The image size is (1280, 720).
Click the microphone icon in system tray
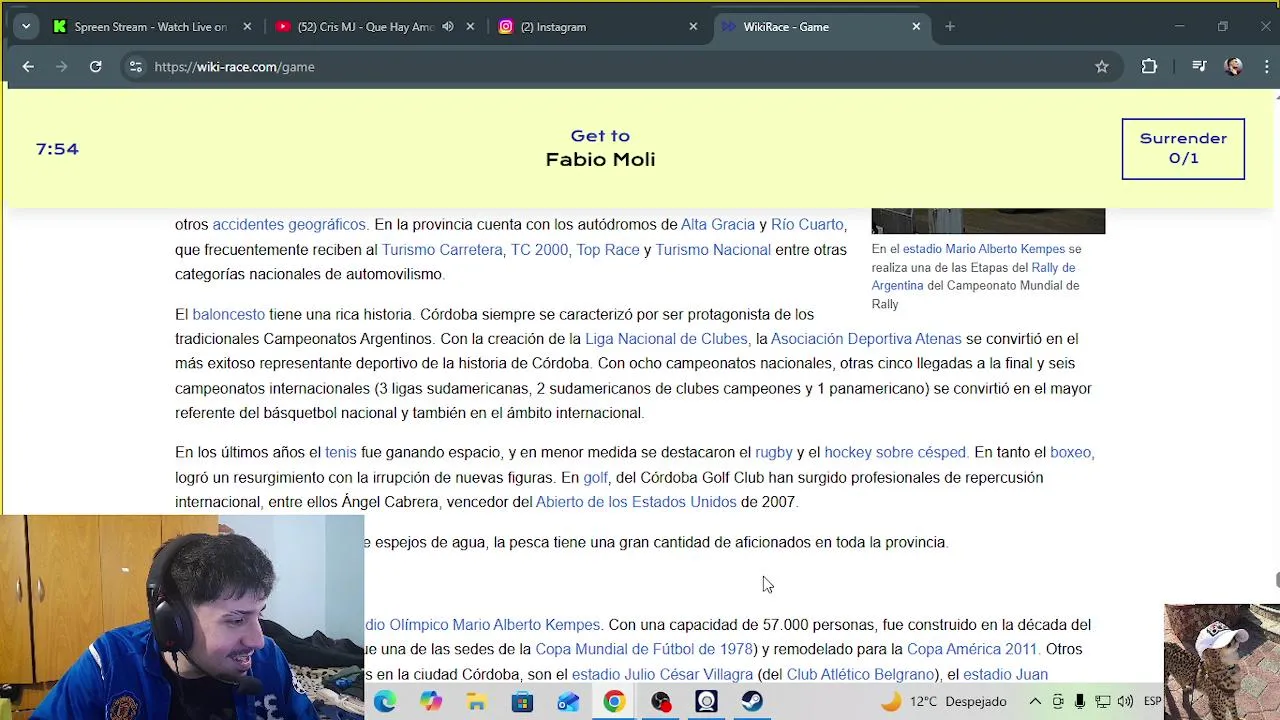pos(1080,702)
